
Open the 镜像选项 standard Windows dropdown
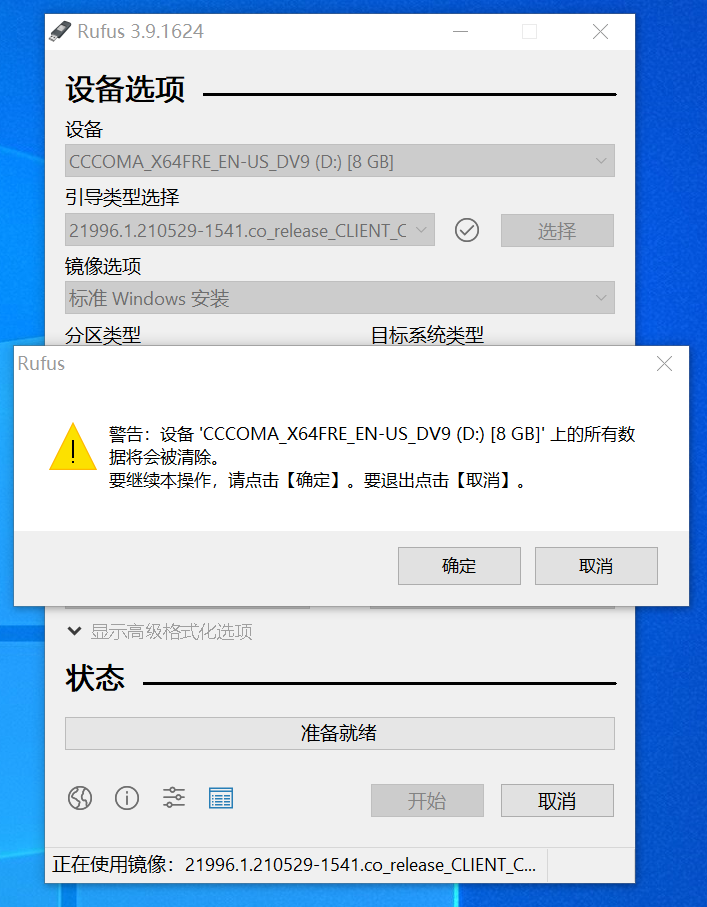(340, 298)
